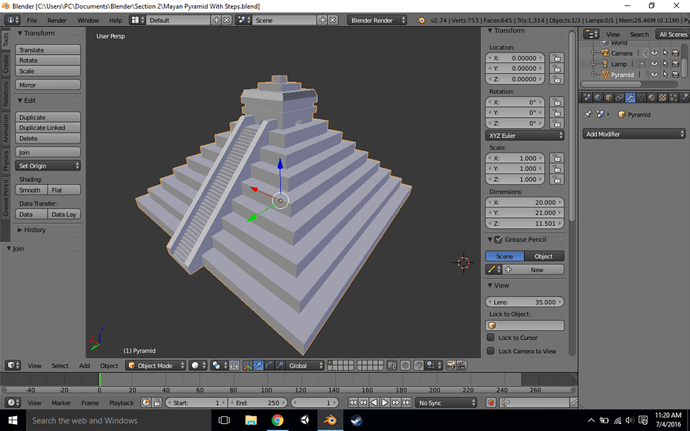
Task: Enable Lock Camera to View checkbox
Action: point(492,351)
